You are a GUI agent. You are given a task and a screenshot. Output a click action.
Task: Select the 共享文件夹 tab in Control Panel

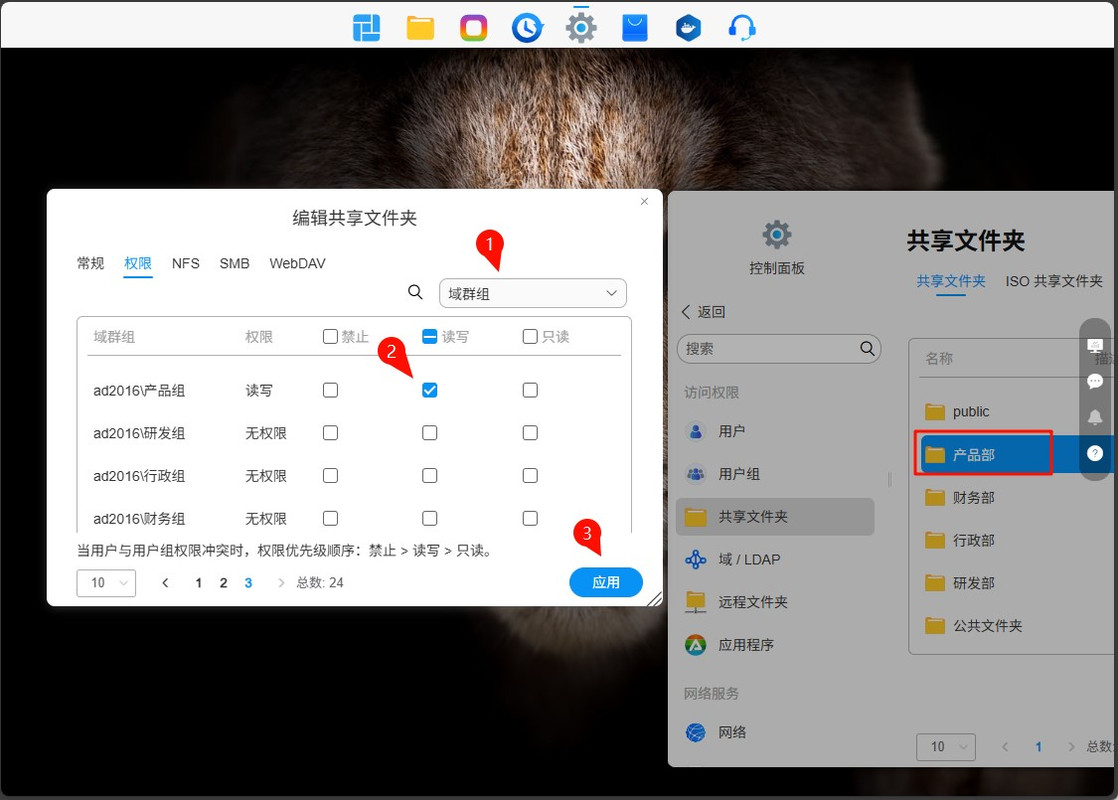[x=951, y=281]
